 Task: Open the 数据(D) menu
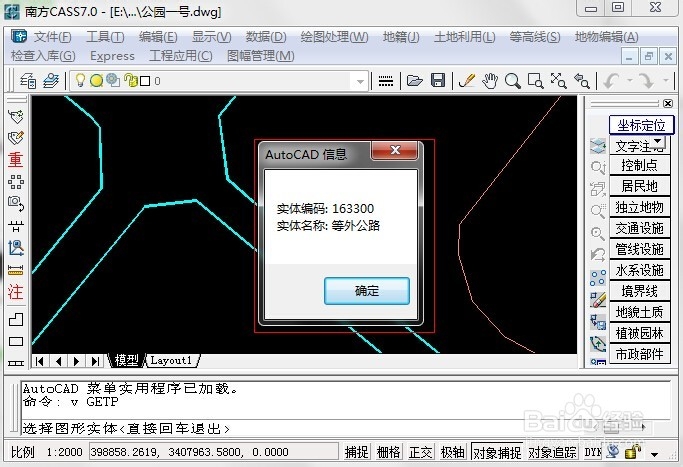266,37
